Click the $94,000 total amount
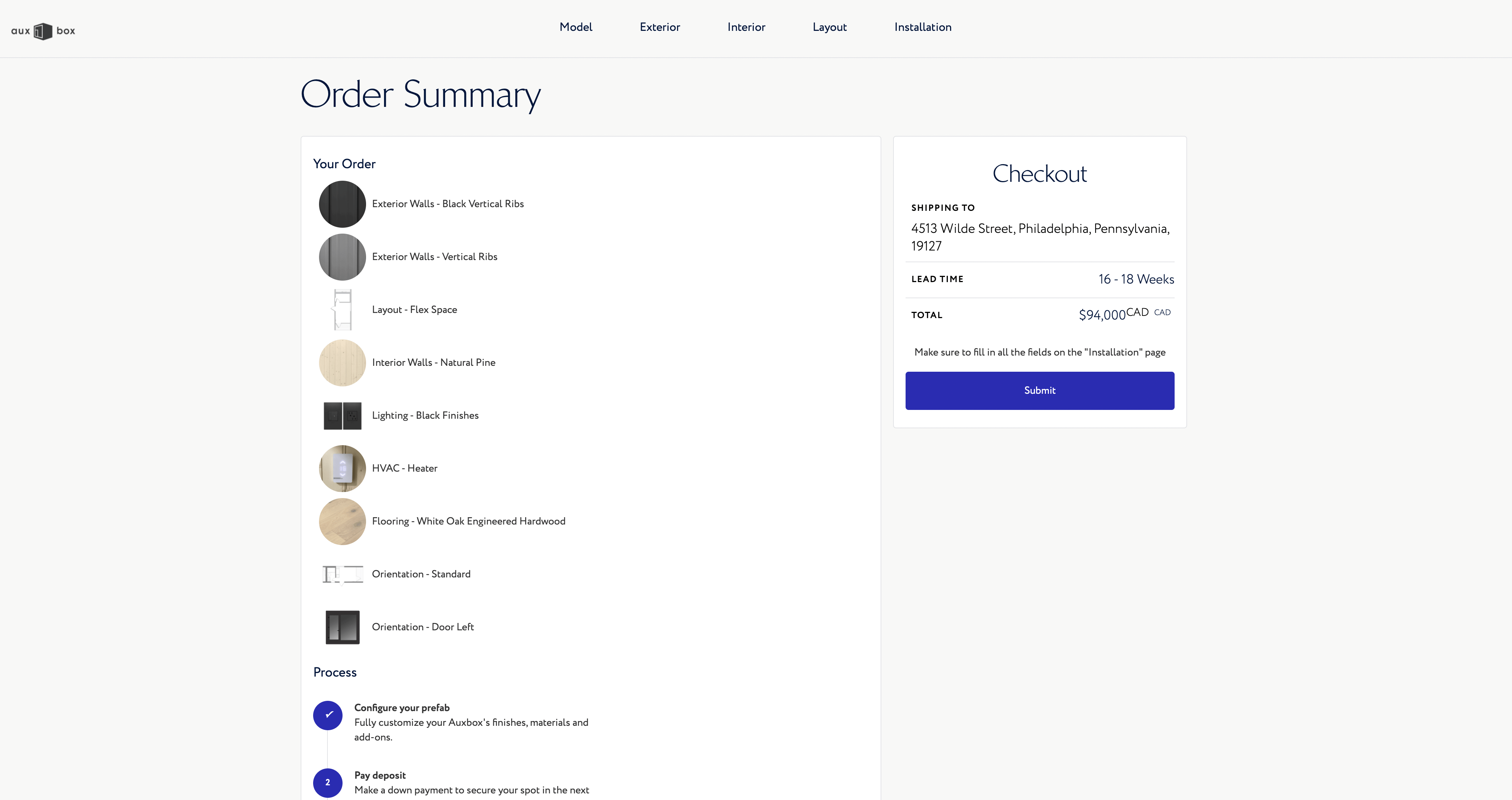The height and width of the screenshot is (800, 1512). pos(1102,315)
